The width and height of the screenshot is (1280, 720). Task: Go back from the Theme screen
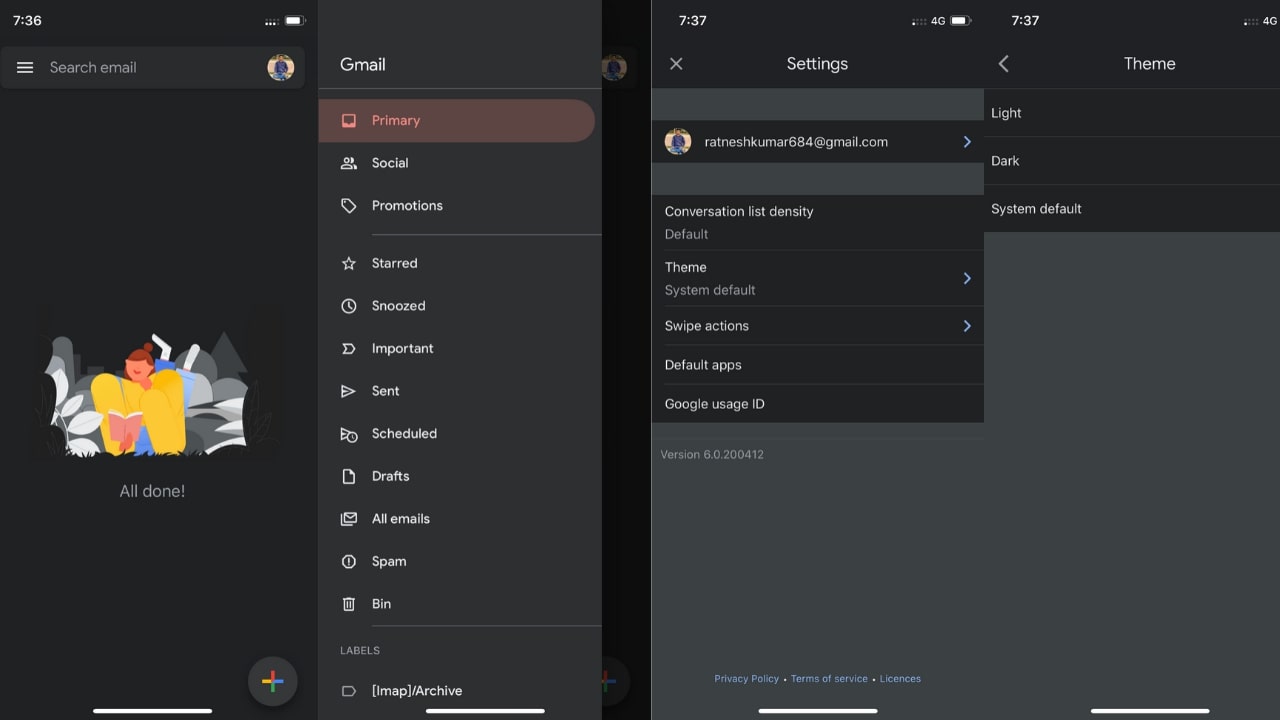(x=1004, y=64)
